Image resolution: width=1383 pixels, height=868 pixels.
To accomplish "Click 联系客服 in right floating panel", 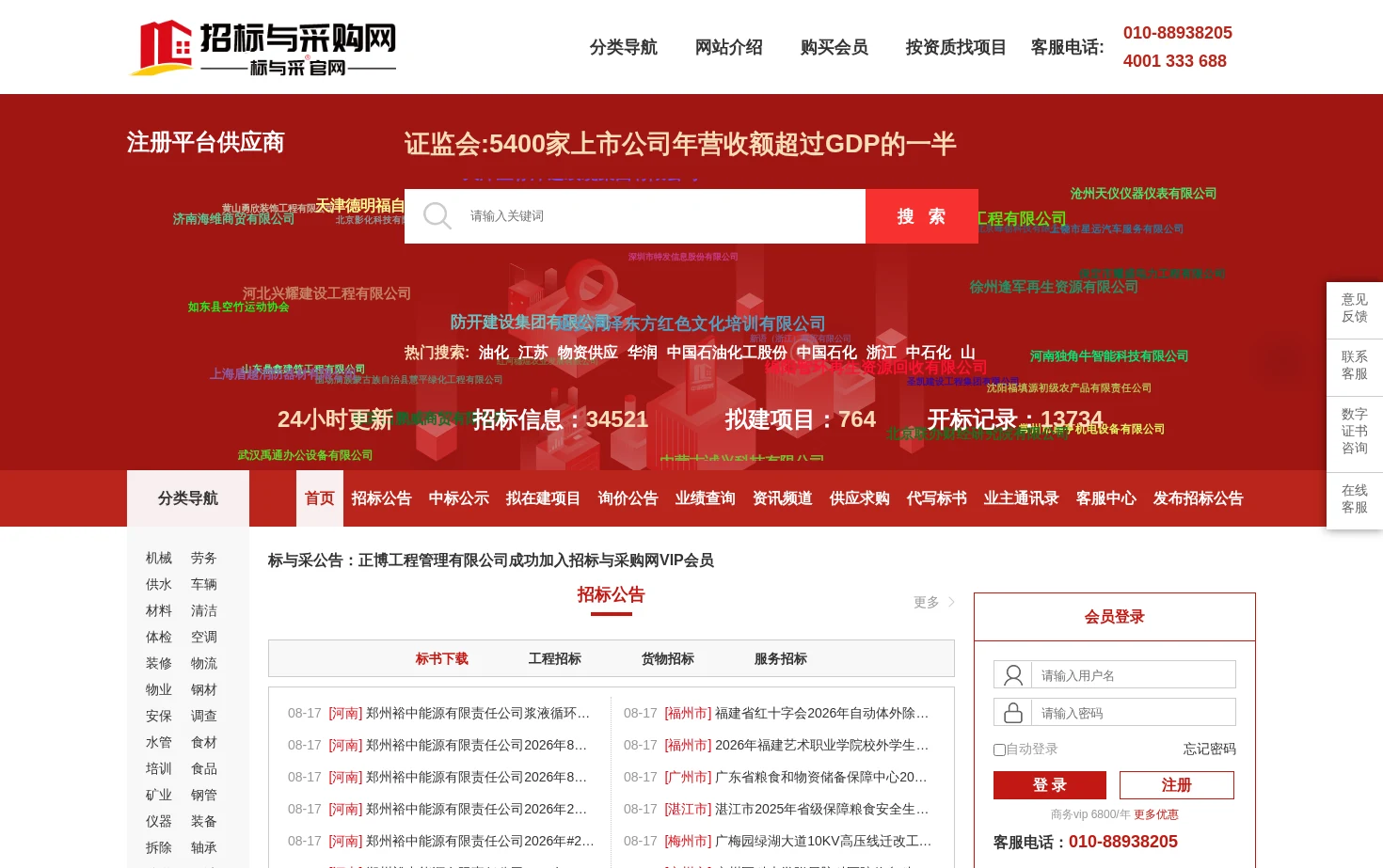I will pyautogui.click(x=1355, y=366).
